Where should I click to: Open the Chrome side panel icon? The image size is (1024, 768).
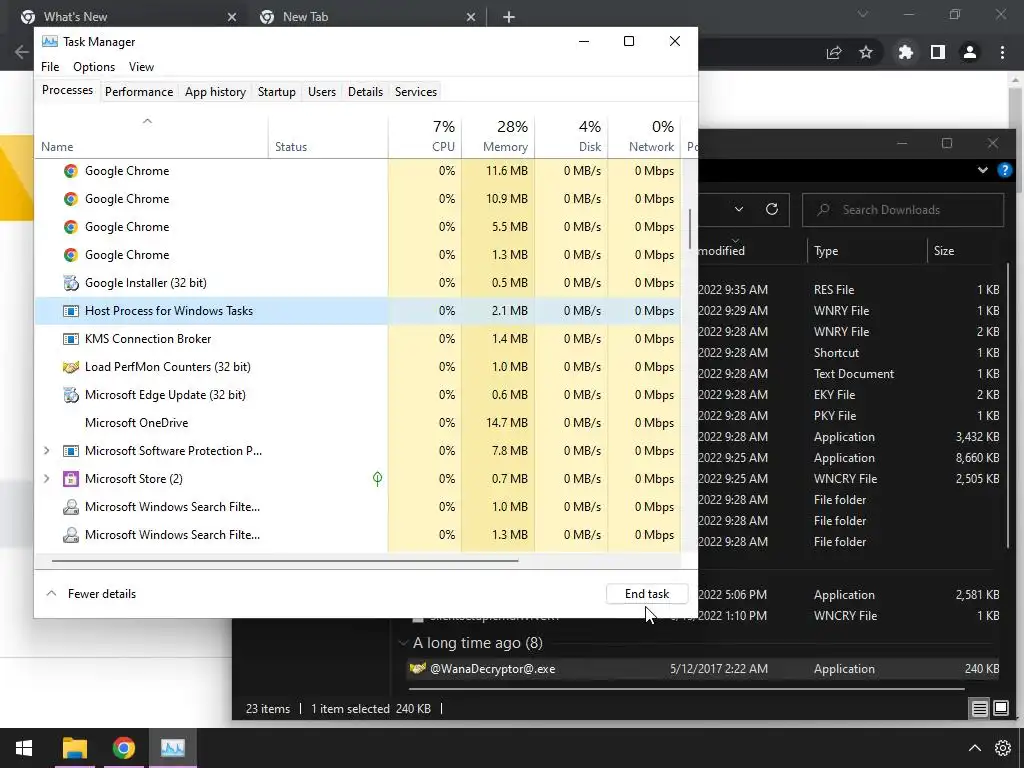pyautogui.click(x=938, y=52)
